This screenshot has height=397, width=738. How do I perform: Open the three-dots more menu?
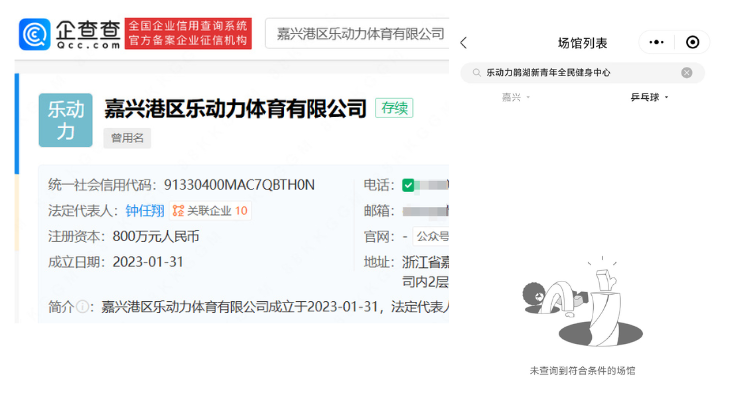656,42
